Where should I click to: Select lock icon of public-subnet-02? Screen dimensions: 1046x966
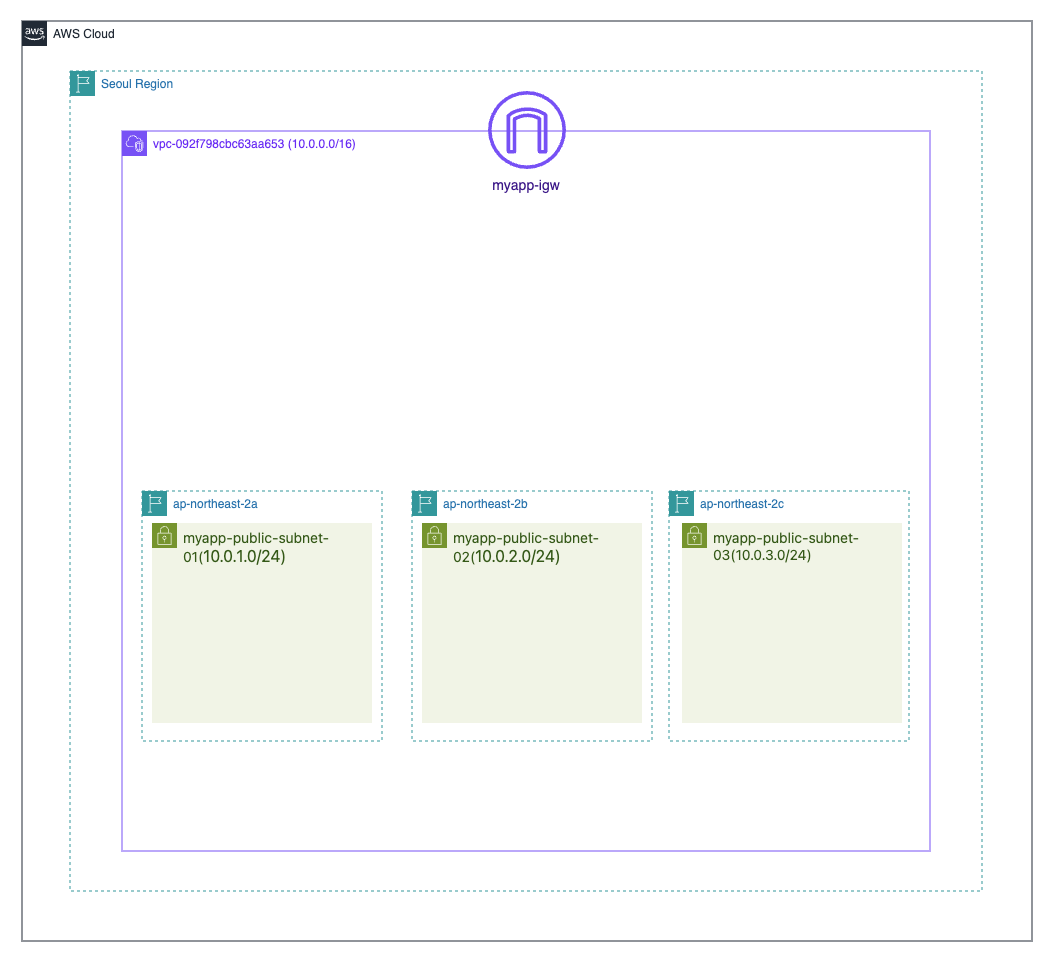434,536
